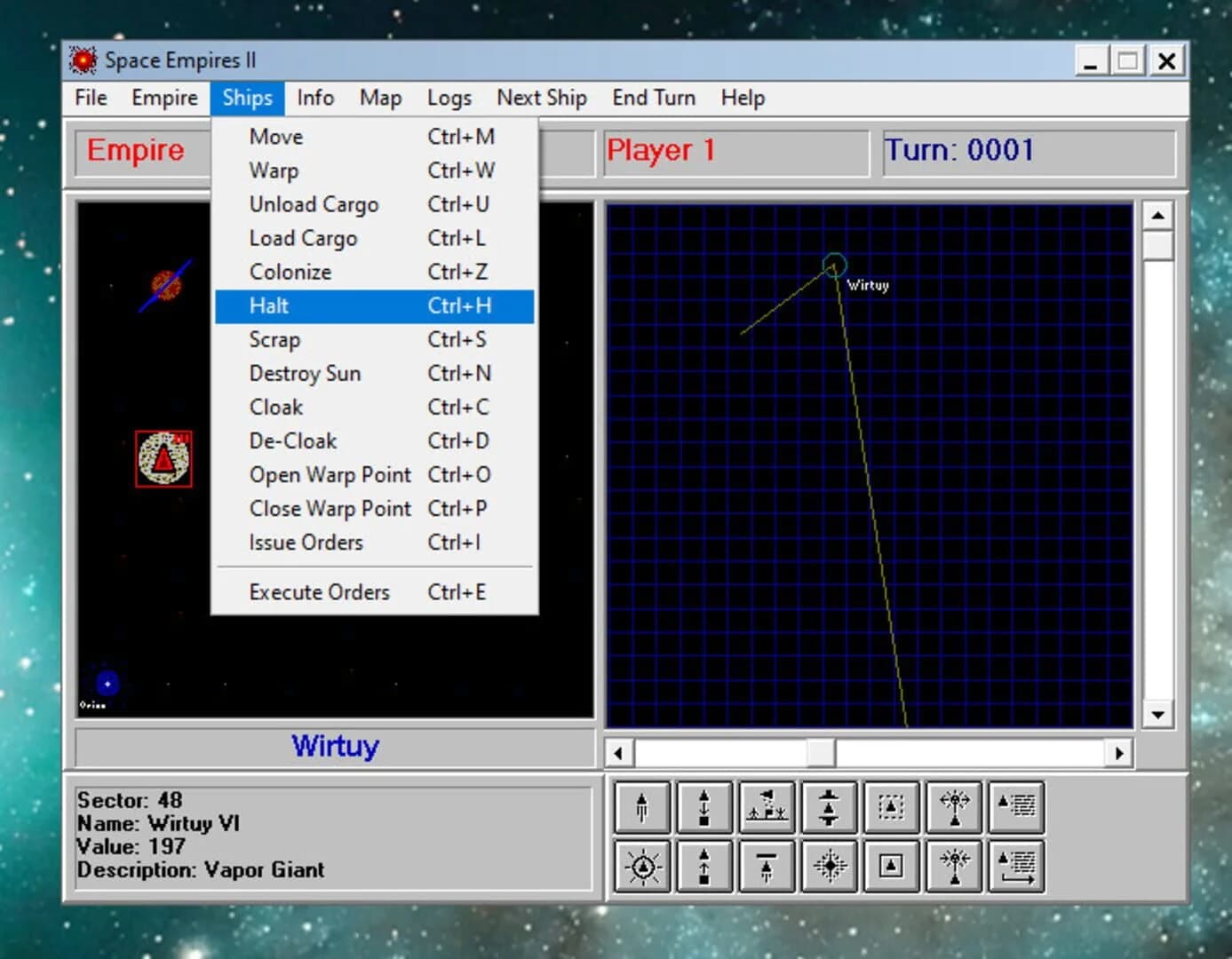
Task: Select the Colonize planet toolbar icon
Action: point(767,806)
